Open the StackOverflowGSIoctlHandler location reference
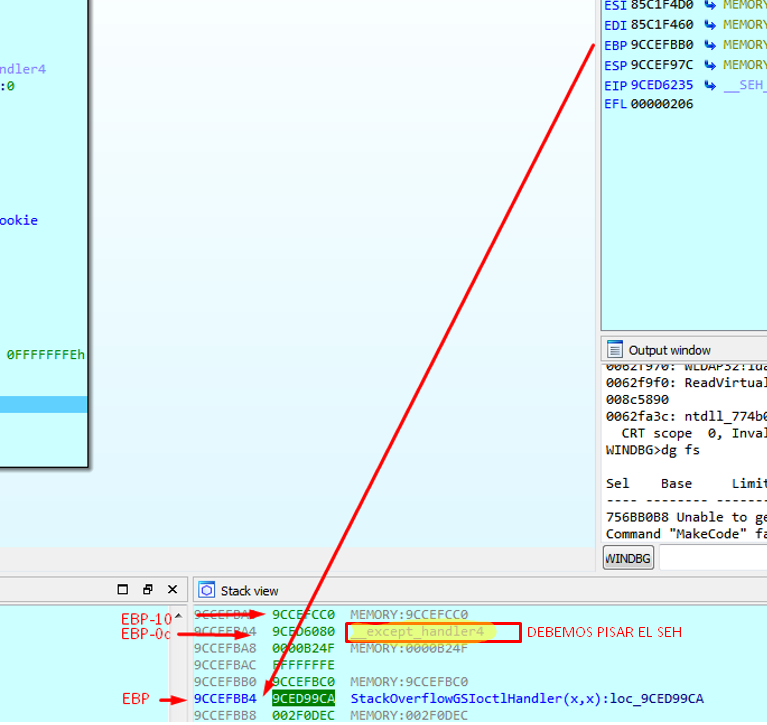This screenshot has height=725, width=767. [526, 699]
